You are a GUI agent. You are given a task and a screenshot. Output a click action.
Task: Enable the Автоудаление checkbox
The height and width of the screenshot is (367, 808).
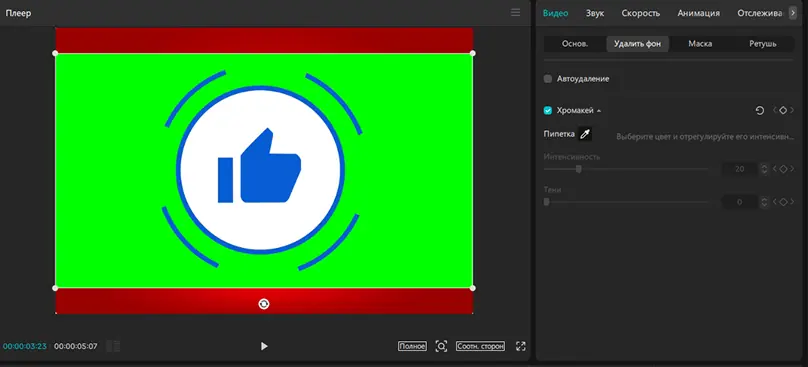(x=548, y=79)
